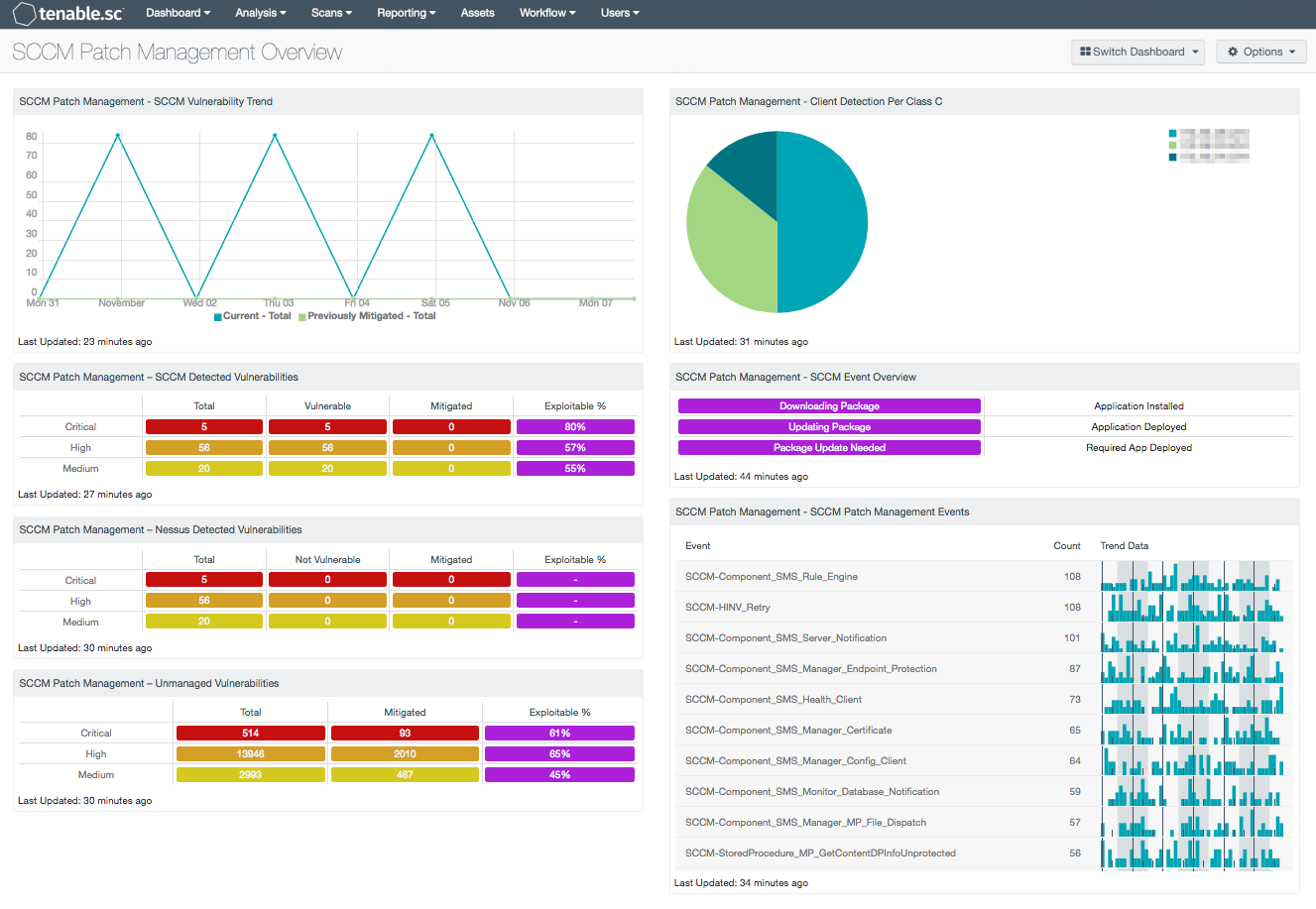This screenshot has width=1316, height=909.
Task: Click trend sparkline for SCCM-HINV_Retry
Action: (x=1192, y=608)
